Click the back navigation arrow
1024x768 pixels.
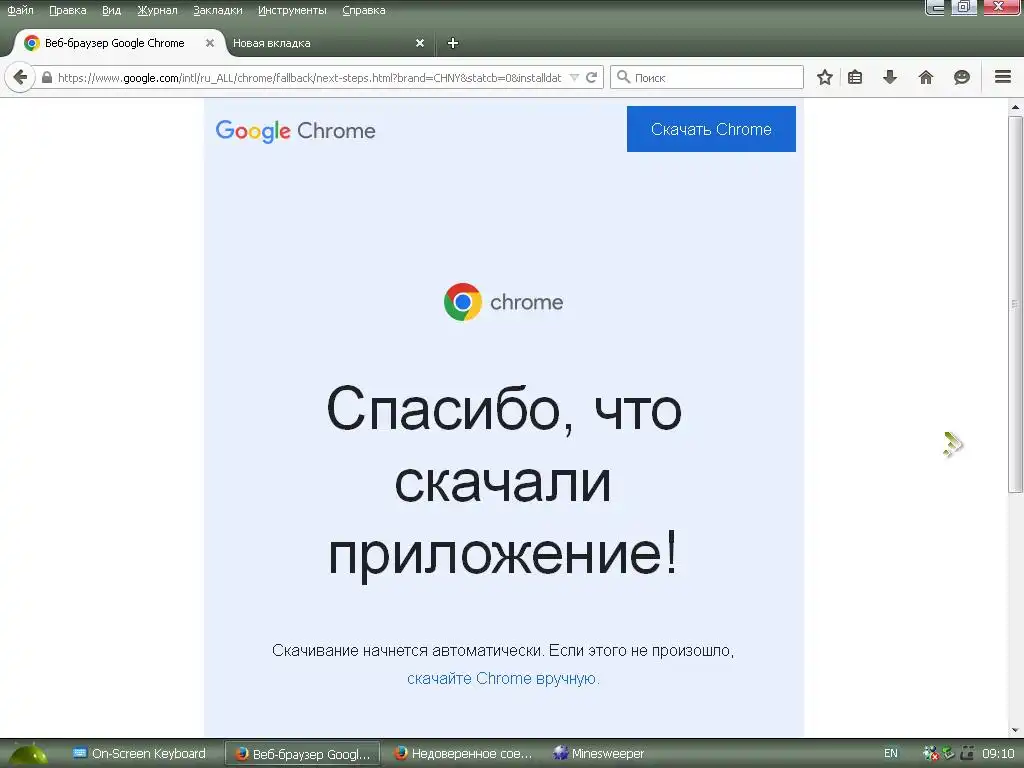(x=20, y=78)
